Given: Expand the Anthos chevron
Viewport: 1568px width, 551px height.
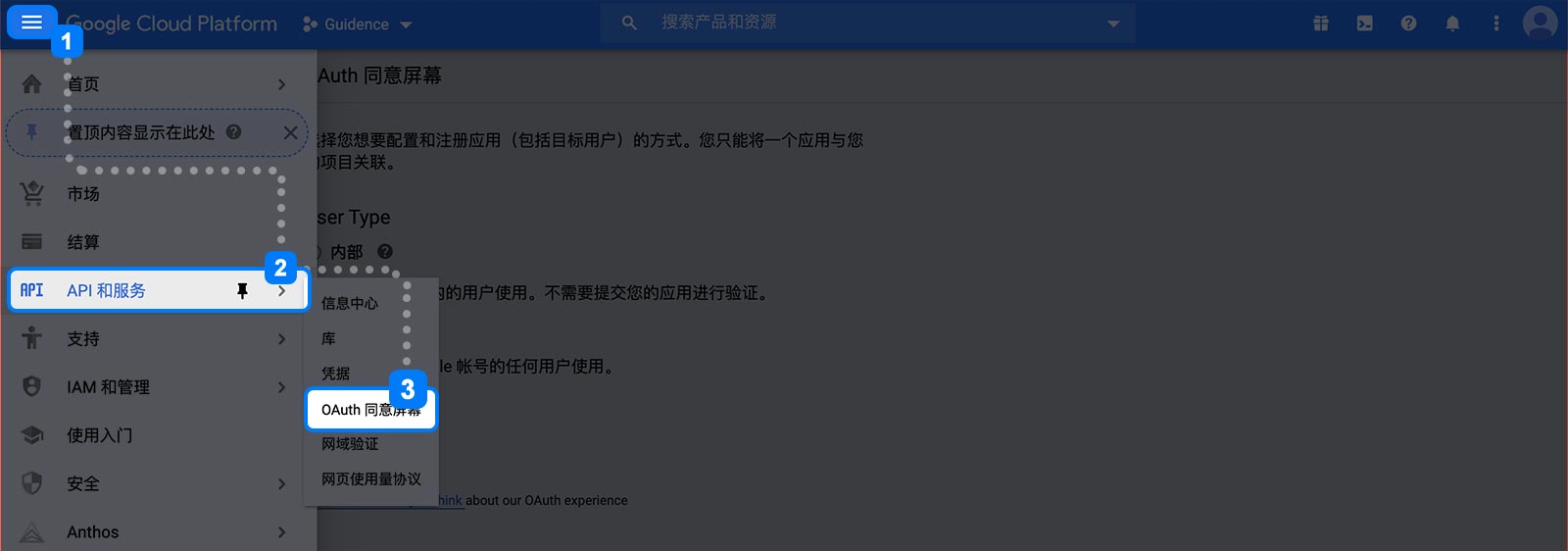Looking at the screenshot, I should (281, 532).
